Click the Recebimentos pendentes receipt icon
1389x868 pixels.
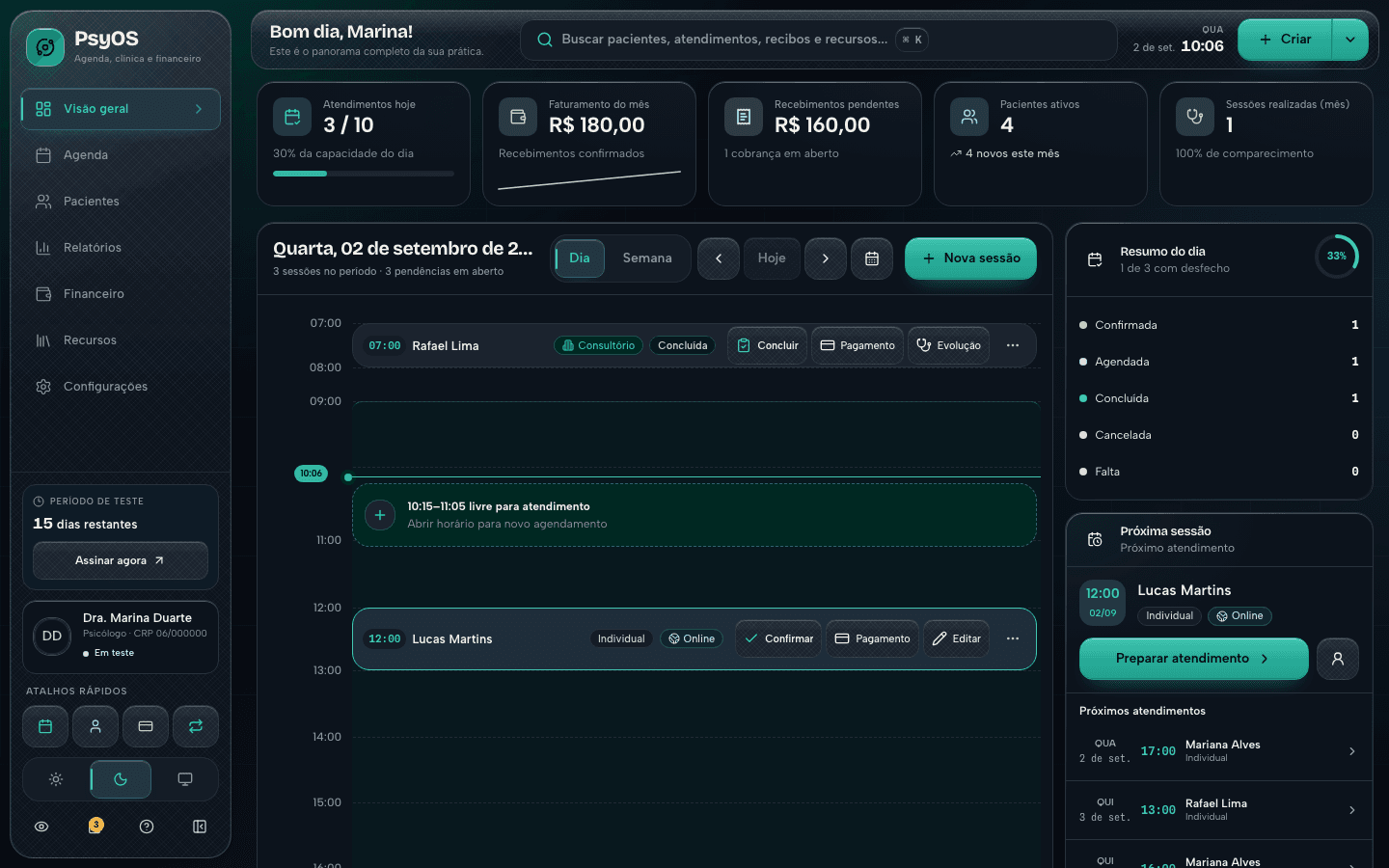pyautogui.click(x=744, y=117)
